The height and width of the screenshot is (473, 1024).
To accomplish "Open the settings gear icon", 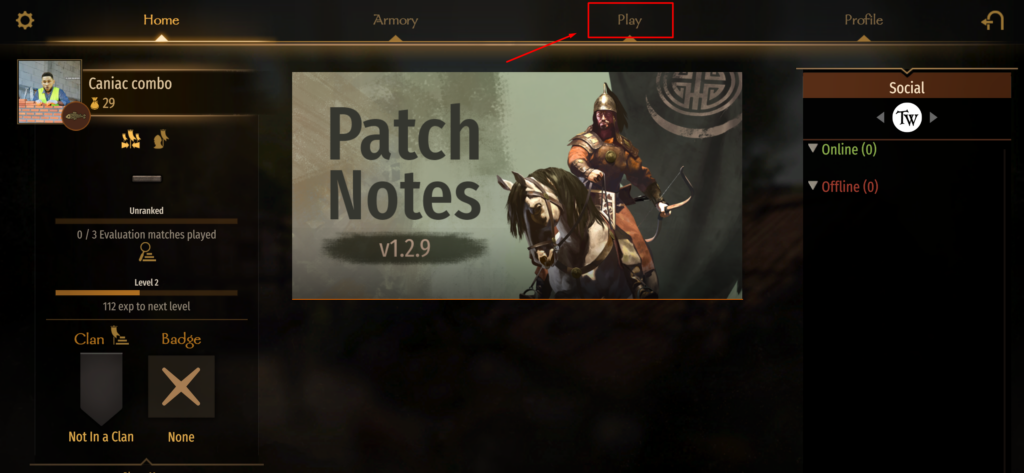I will tap(25, 20).
